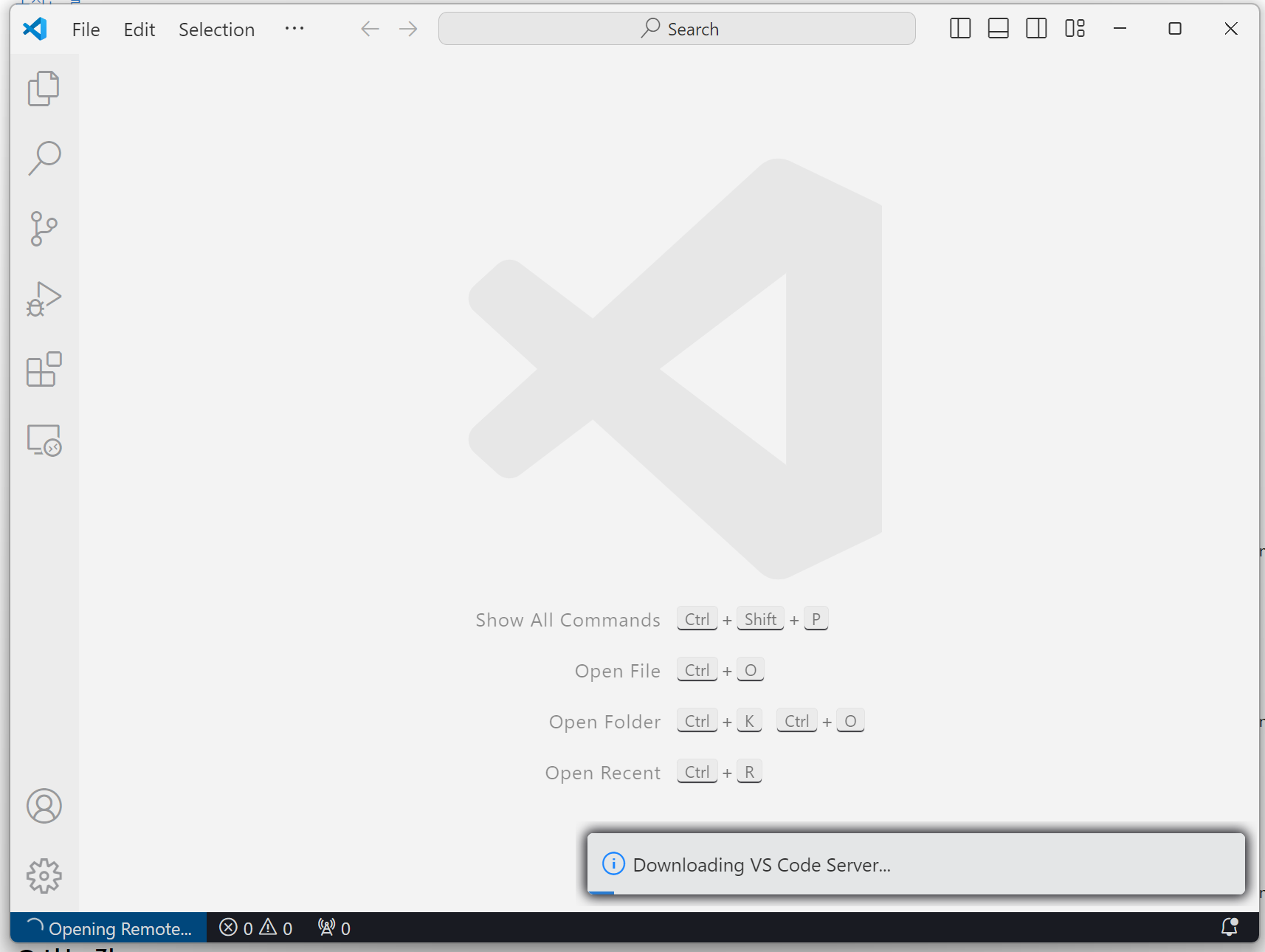Image resolution: width=1265 pixels, height=952 pixels.
Task: Click the Downloading VS Code Server notification
Action: (x=916, y=864)
